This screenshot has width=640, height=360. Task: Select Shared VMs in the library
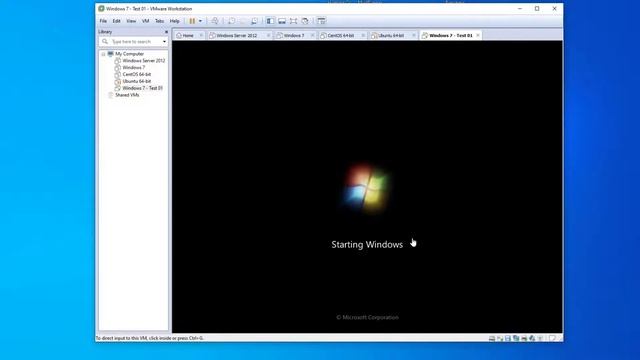click(x=127, y=95)
